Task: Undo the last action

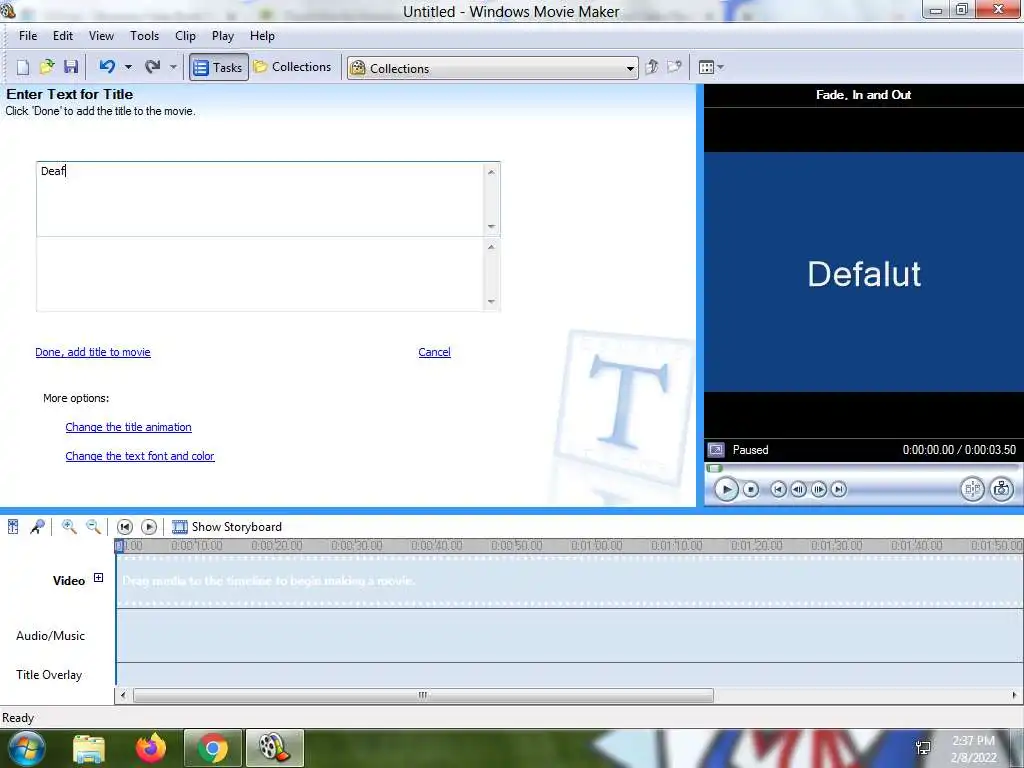Action: click(107, 67)
